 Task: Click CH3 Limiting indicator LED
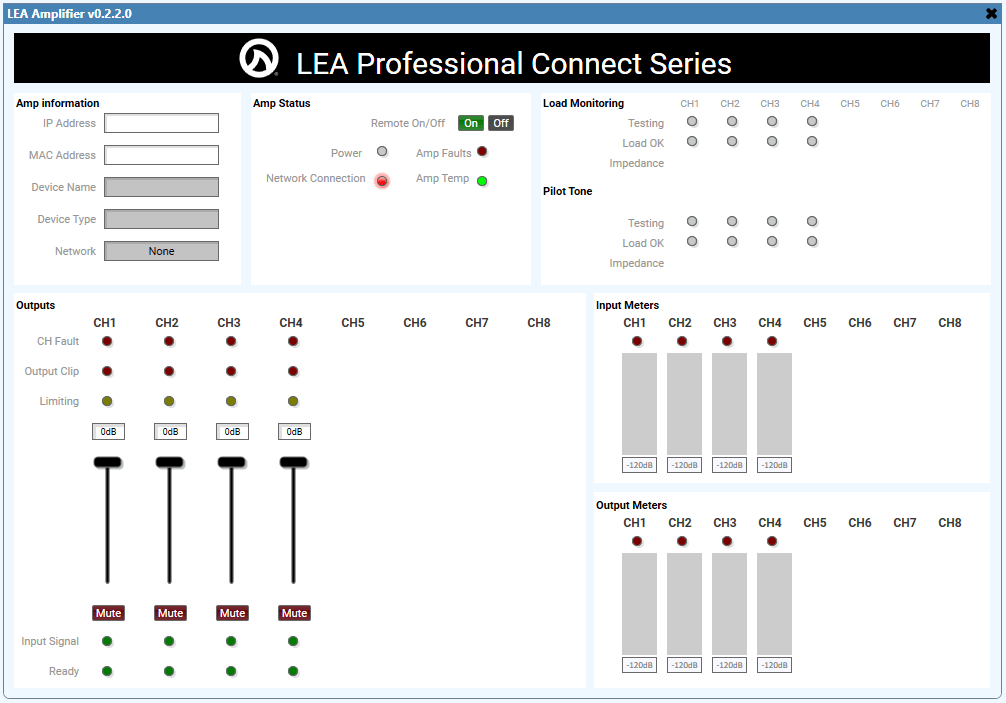click(x=231, y=402)
